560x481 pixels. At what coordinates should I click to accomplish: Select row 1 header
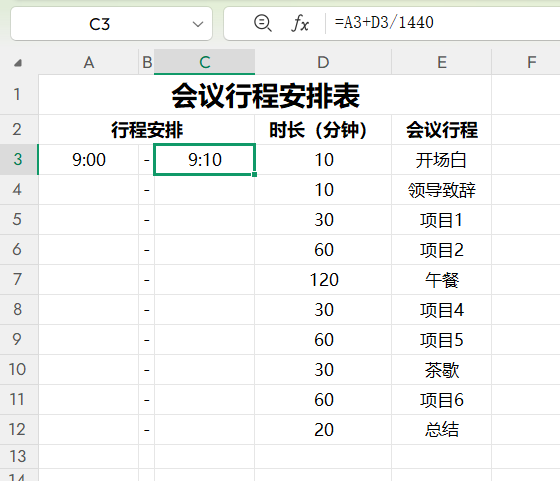(19, 95)
